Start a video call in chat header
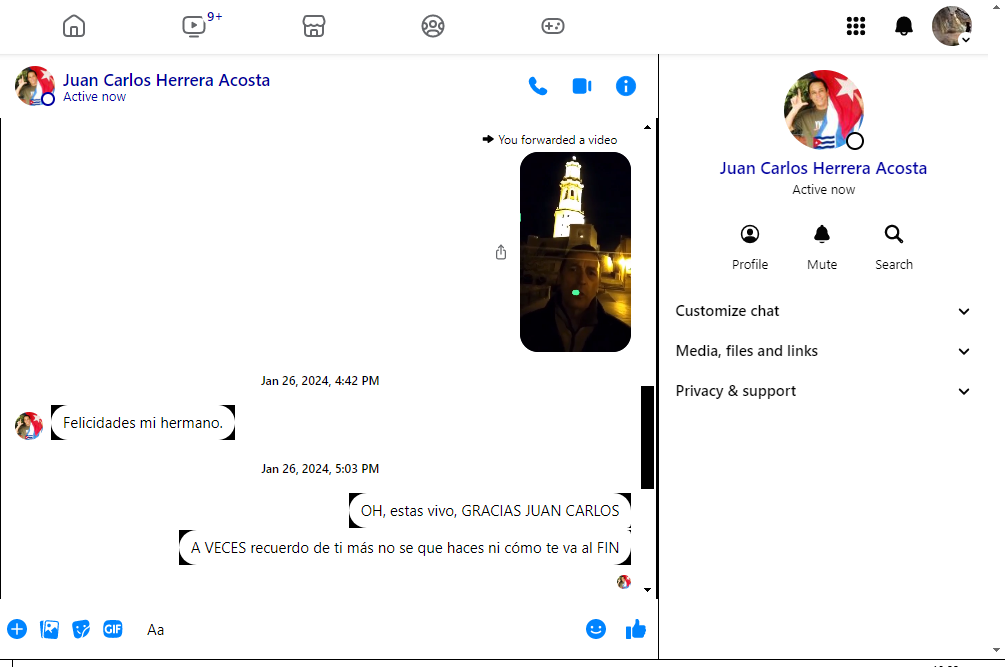1005x667 pixels. [582, 86]
